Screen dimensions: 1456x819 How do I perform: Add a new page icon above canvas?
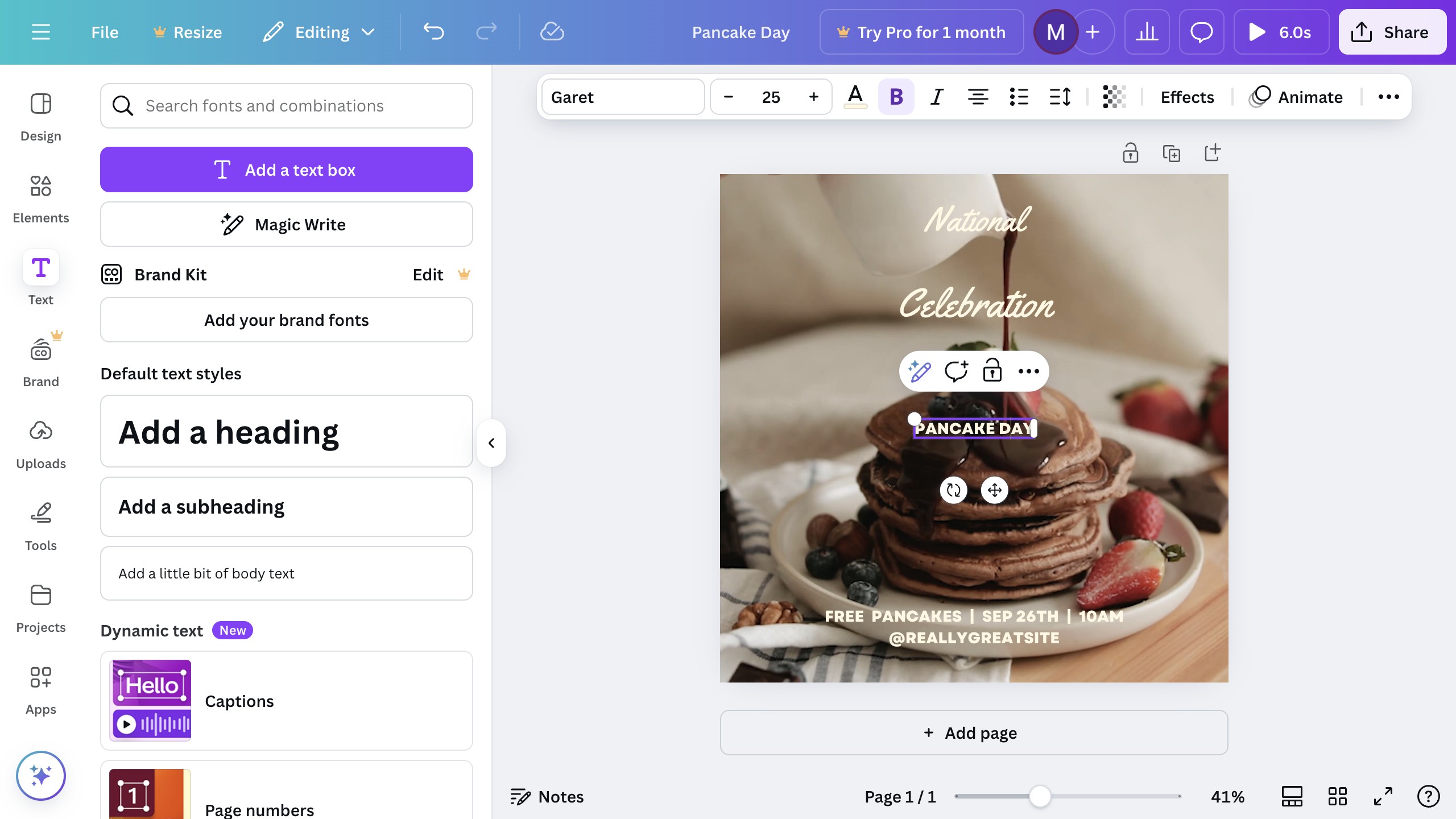pos(1212,152)
